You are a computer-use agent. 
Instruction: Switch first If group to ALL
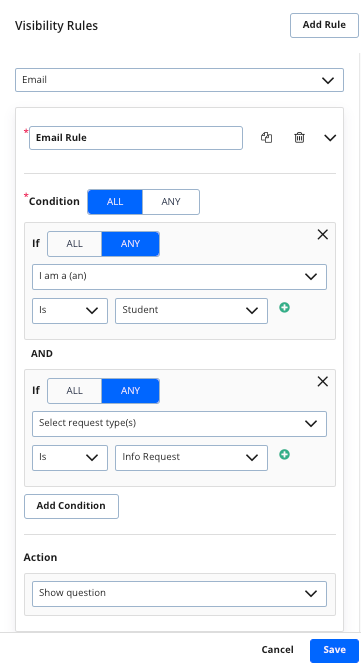(x=74, y=244)
